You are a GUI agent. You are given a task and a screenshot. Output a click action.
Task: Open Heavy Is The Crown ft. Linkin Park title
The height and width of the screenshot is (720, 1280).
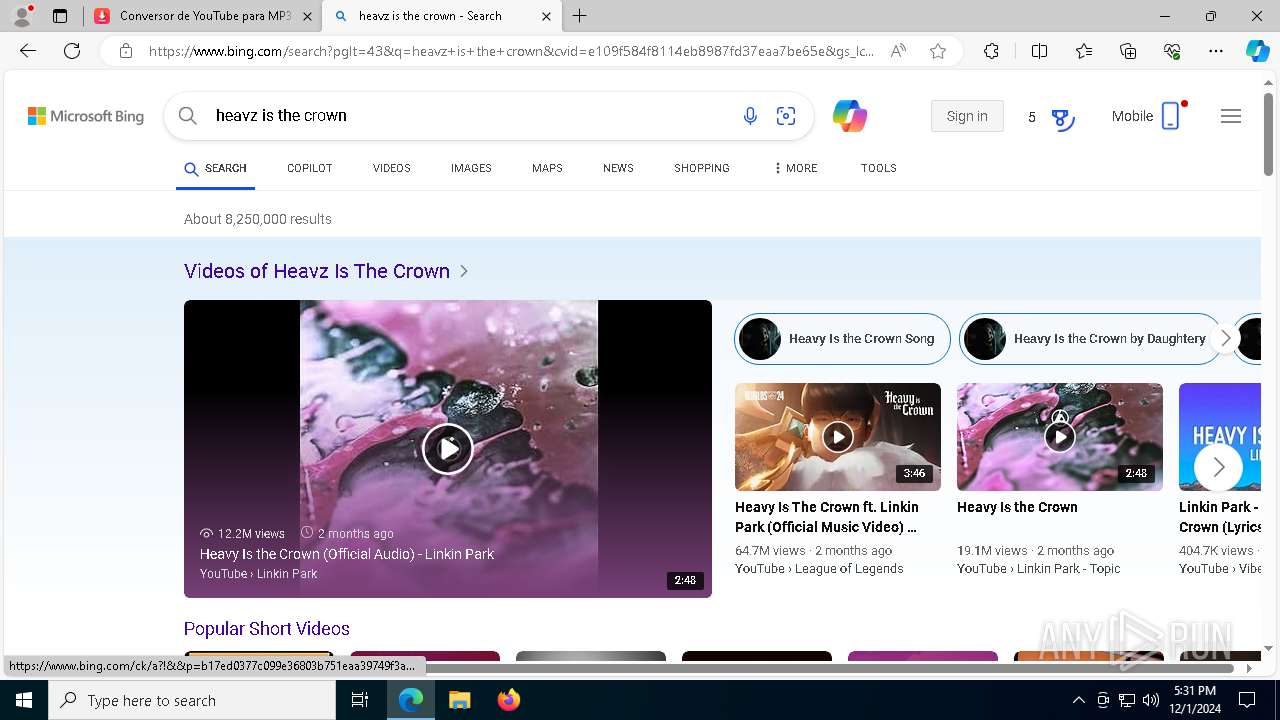[827, 517]
